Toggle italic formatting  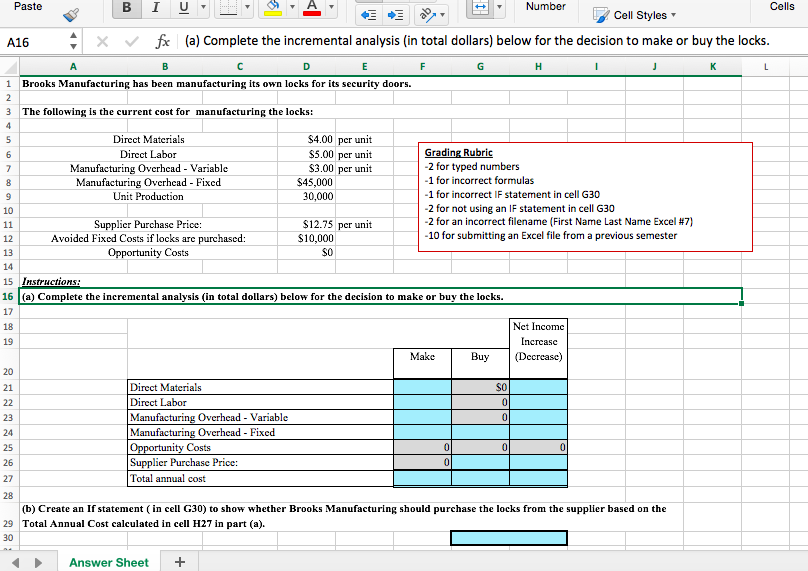(155, 8)
